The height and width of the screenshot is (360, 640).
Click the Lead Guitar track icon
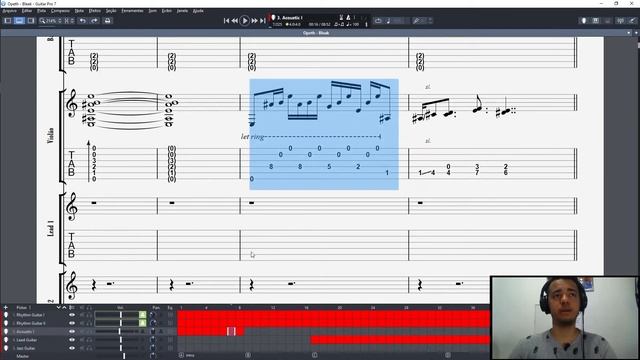[6, 340]
